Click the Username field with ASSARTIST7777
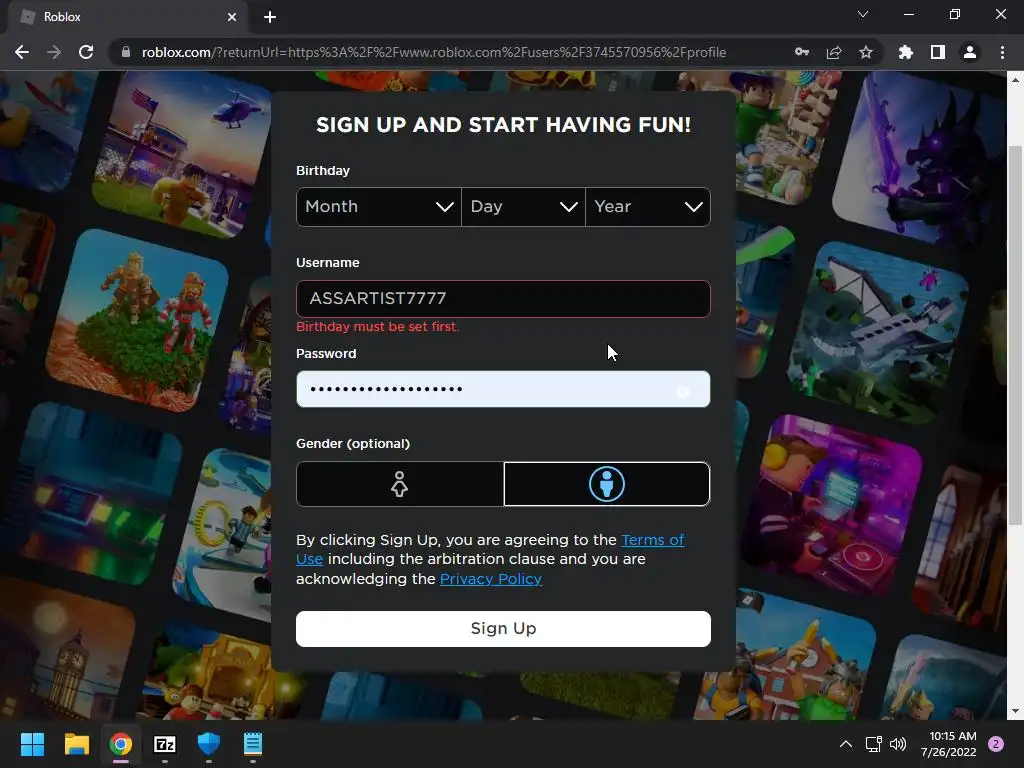 (503, 299)
